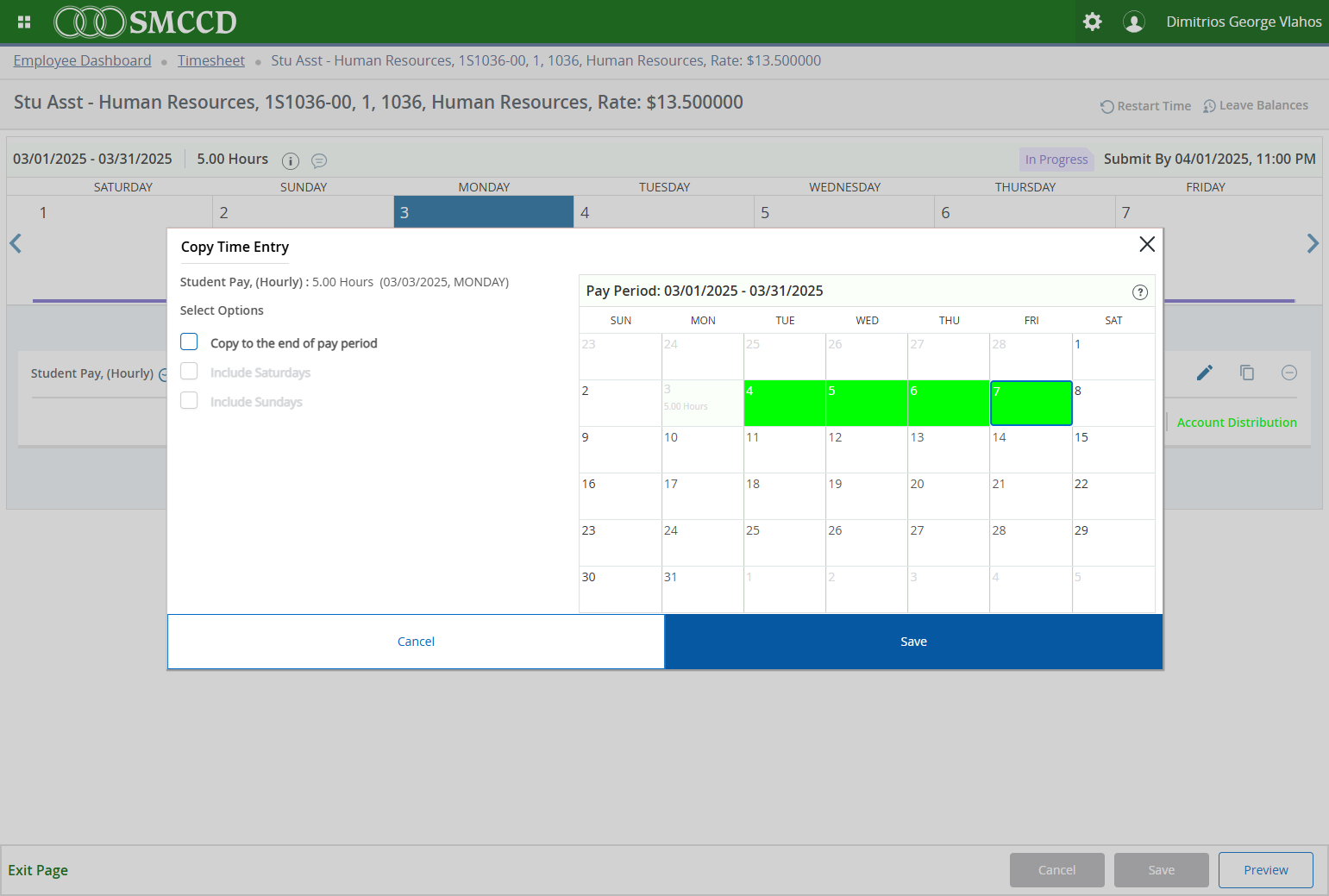This screenshot has width=1329, height=896.
Task: Deselect highlighted Tuesday 4 in dialog calendar
Action: (785, 403)
